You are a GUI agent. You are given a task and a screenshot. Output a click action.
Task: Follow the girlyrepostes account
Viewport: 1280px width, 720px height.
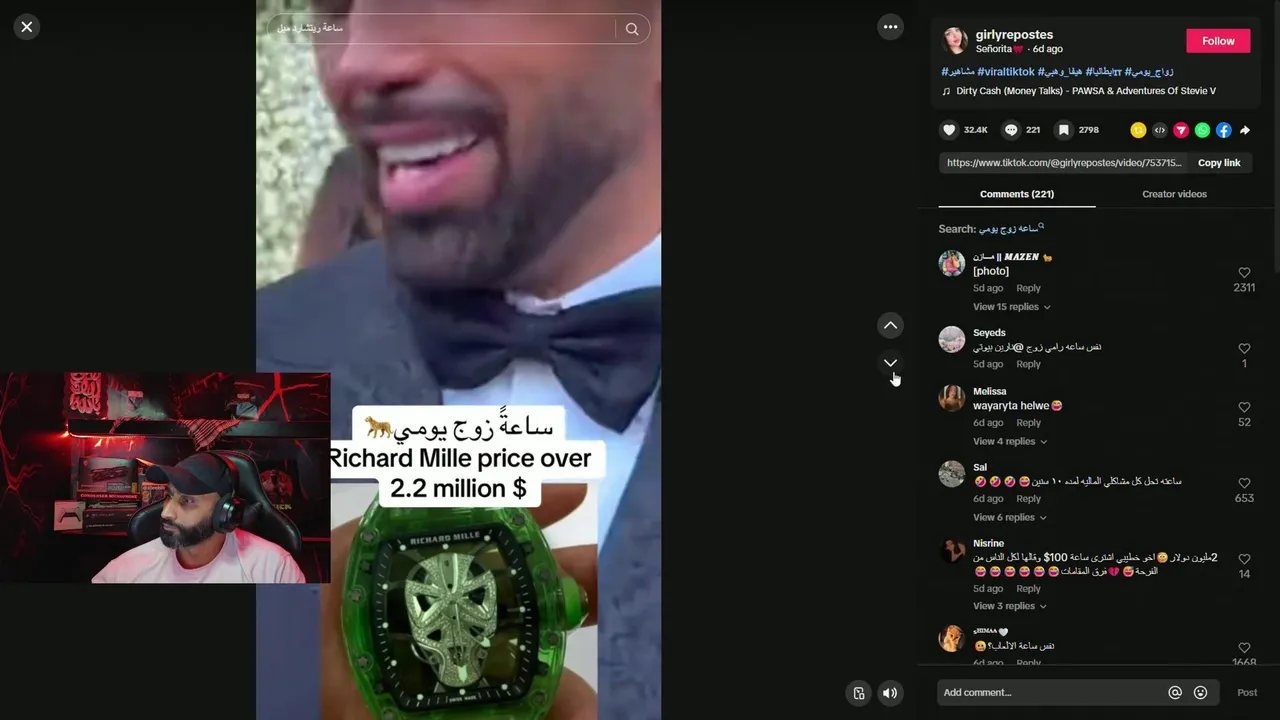click(1218, 41)
